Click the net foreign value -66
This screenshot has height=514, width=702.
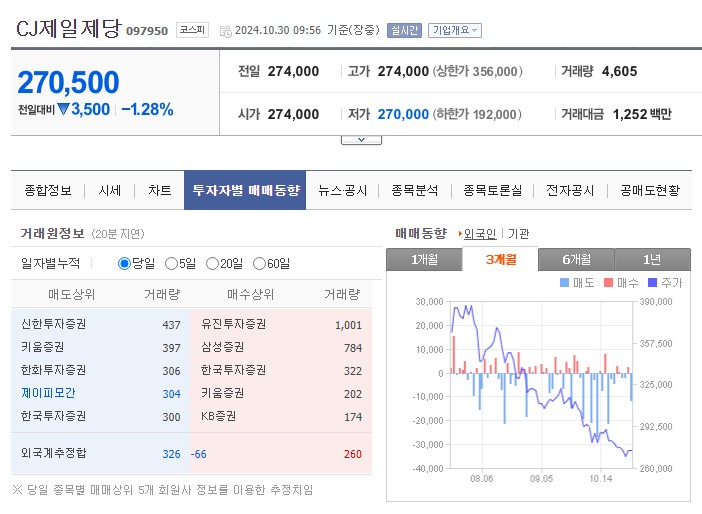tap(198, 454)
